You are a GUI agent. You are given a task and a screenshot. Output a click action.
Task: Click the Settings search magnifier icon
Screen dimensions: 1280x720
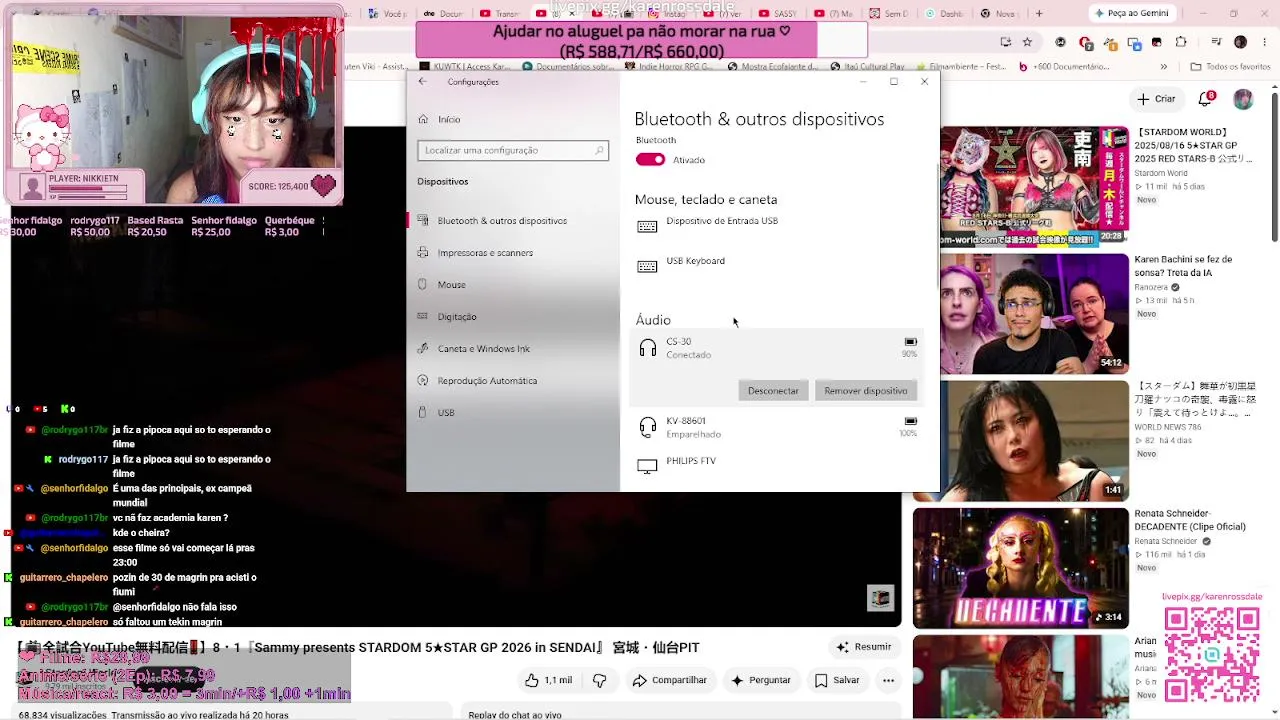pyautogui.click(x=600, y=150)
